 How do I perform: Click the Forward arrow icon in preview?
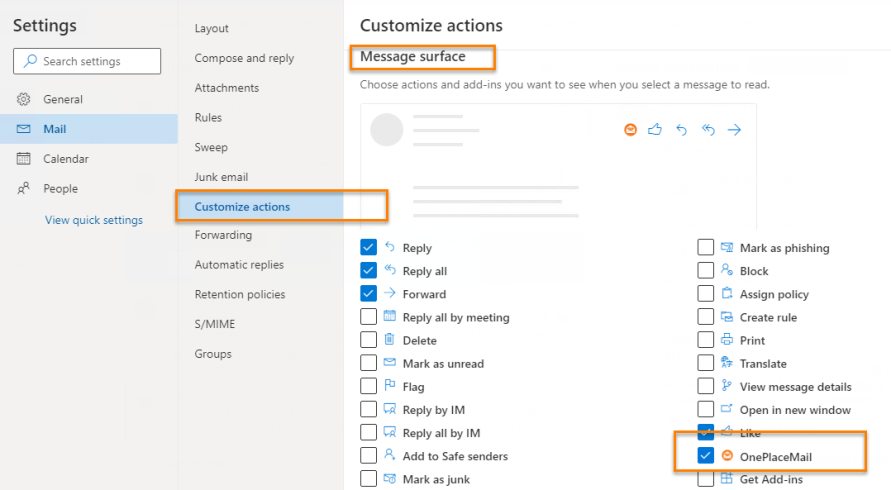tap(734, 130)
